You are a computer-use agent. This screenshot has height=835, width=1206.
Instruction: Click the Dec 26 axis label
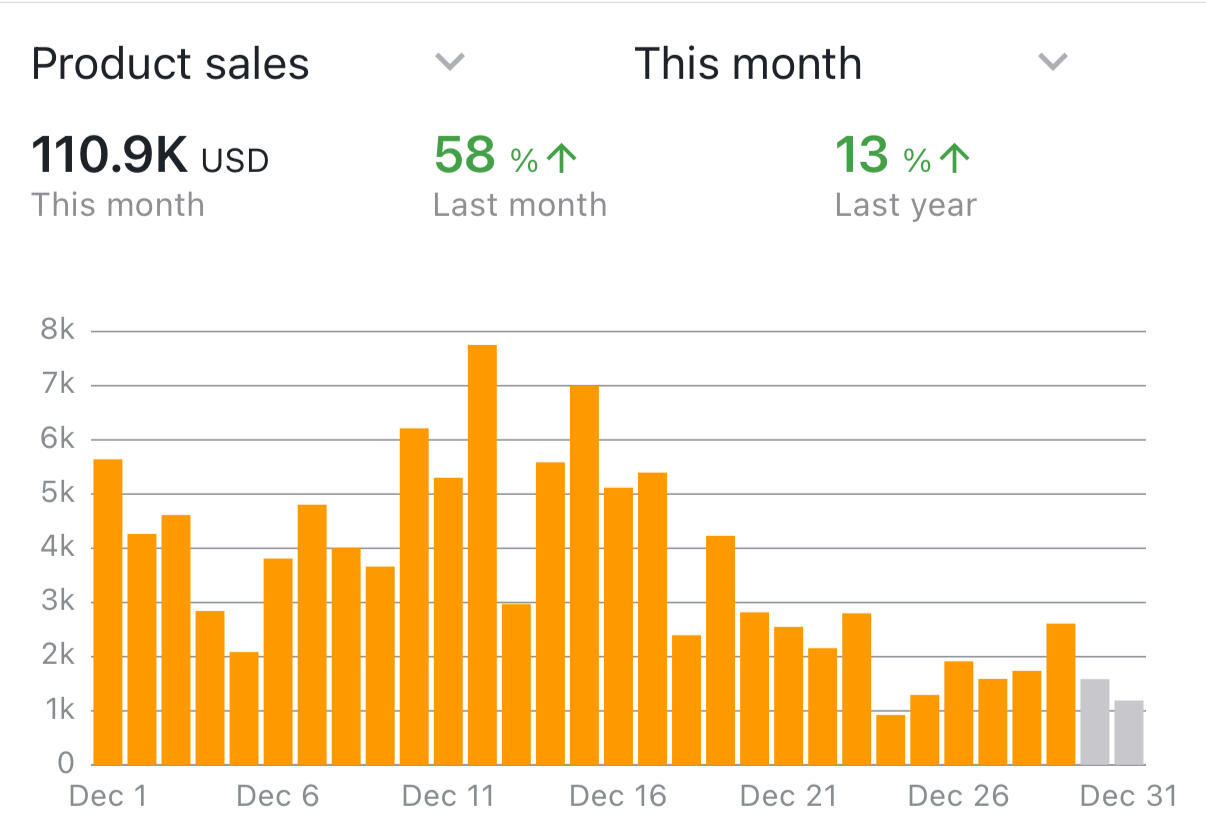pyautogui.click(x=958, y=796)
